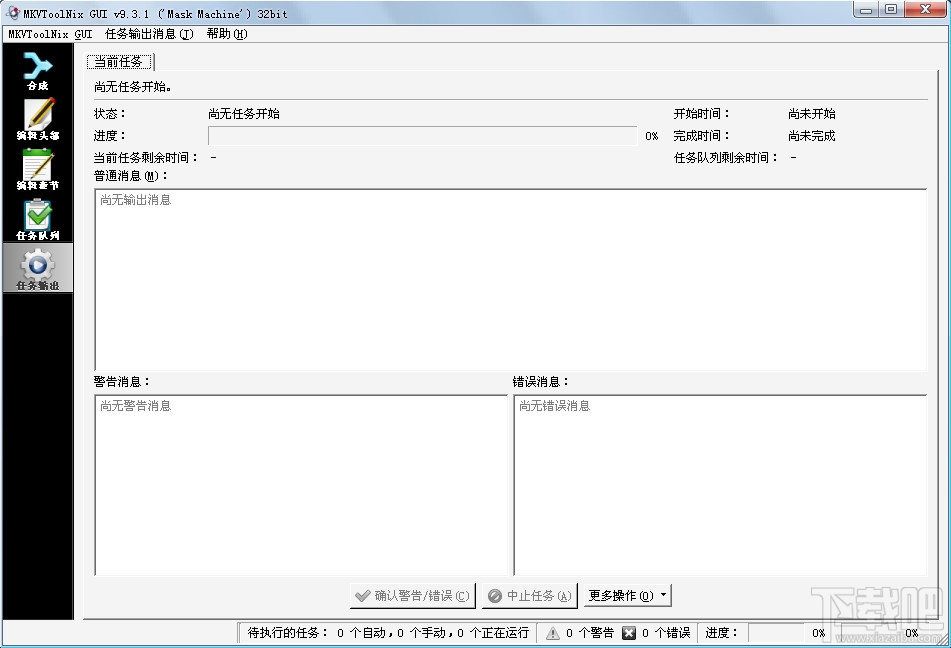Switch to the 当前任务 tab
Image resolution: width=951 pixels, height=648 pixels.
[119, 60]
